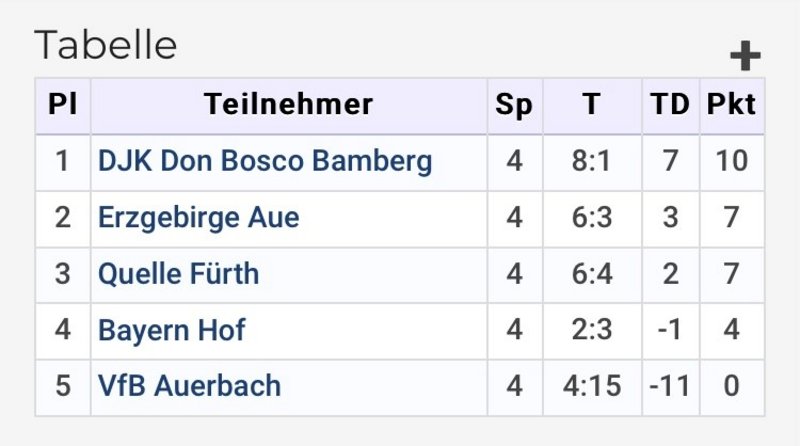Click the Pkt column header
The image size is (800, 446).
732,105
